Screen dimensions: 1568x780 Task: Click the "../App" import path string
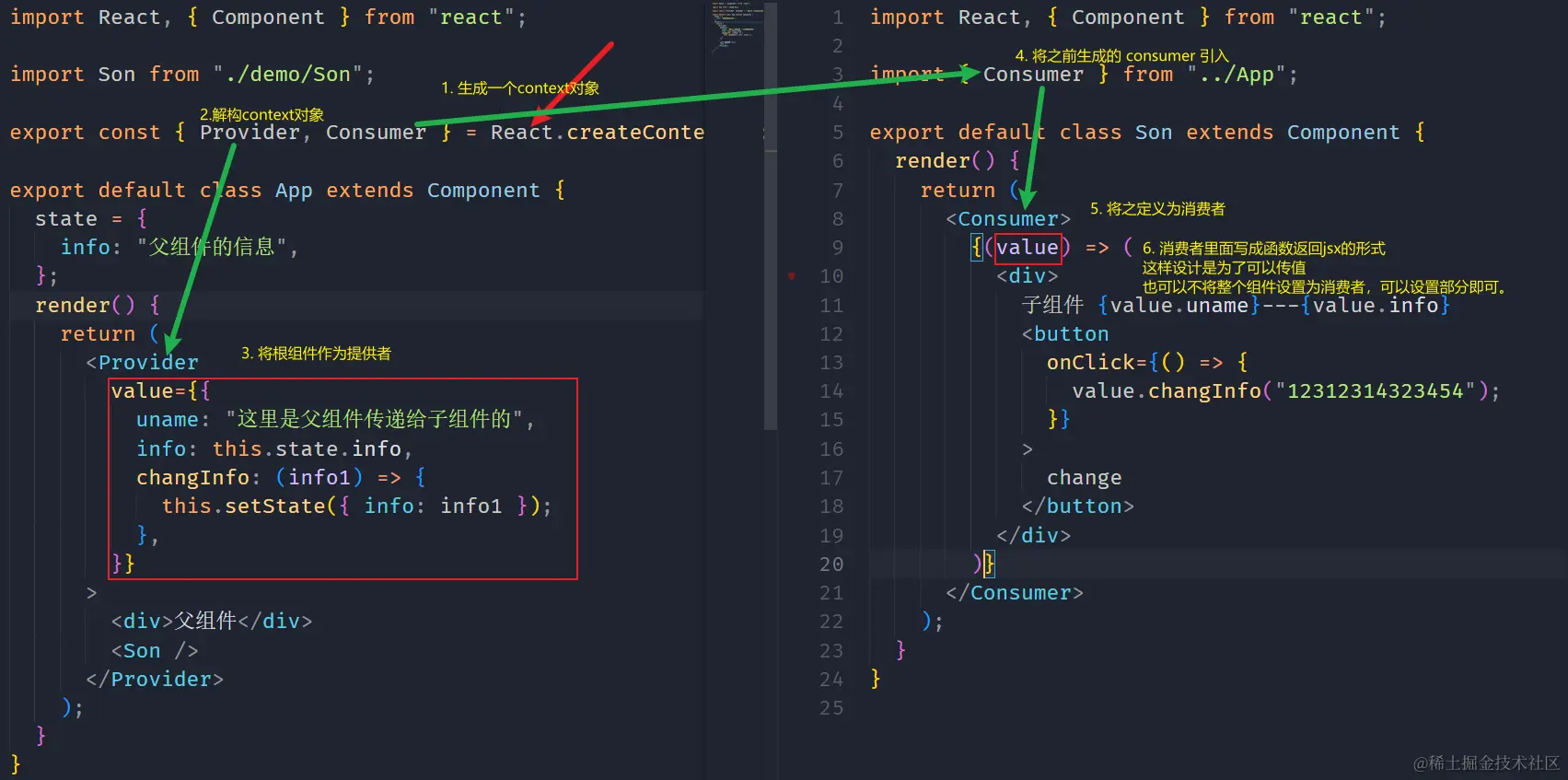point(1236,75)
